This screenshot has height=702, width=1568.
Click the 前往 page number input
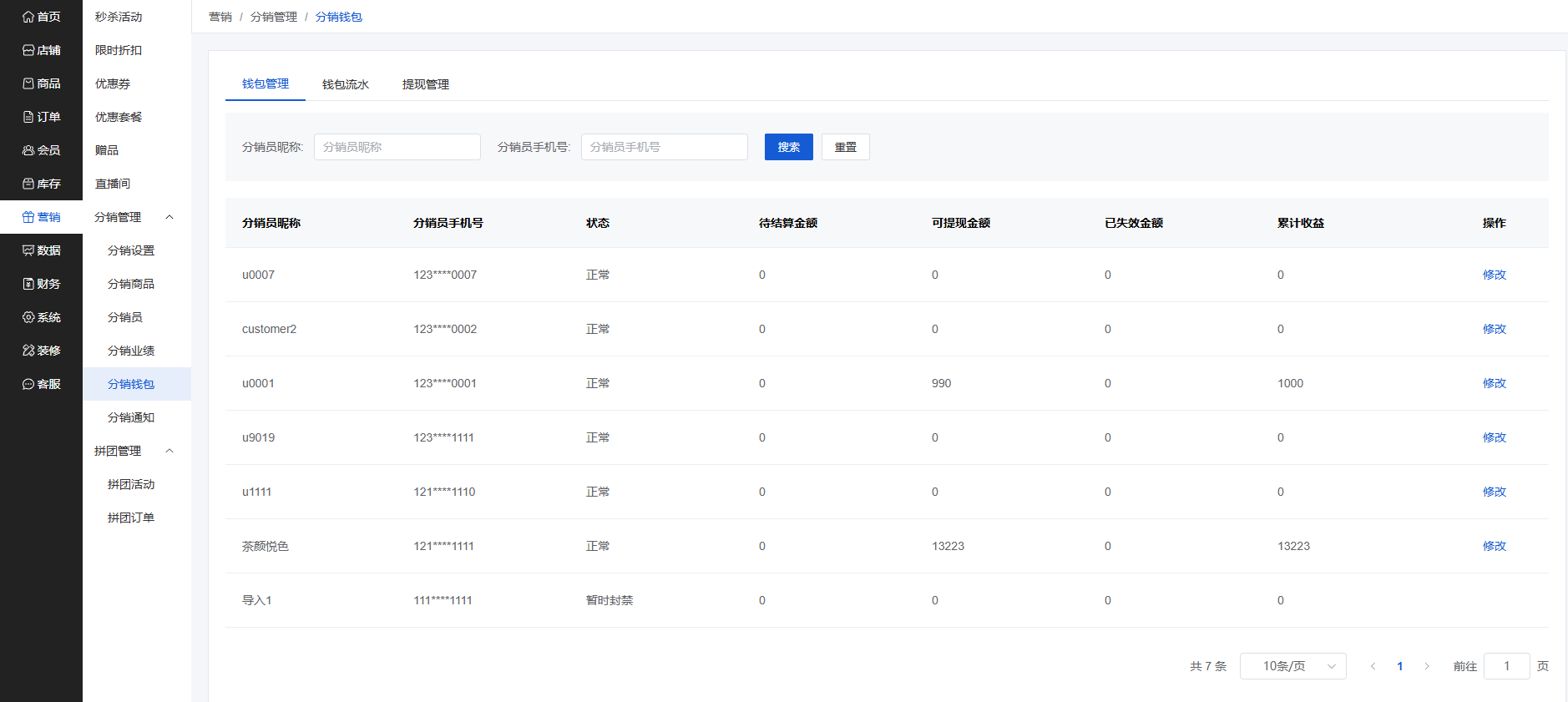coord(1507,666)
